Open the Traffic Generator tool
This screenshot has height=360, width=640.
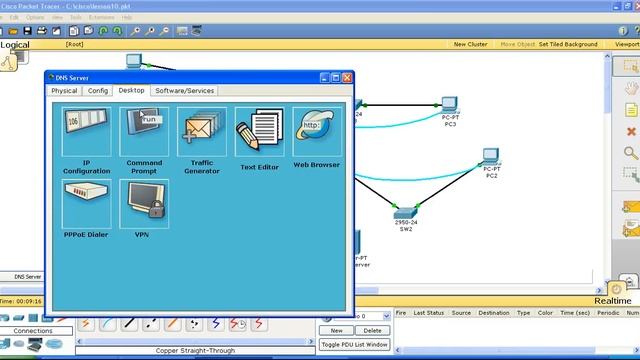coord(202,132)
